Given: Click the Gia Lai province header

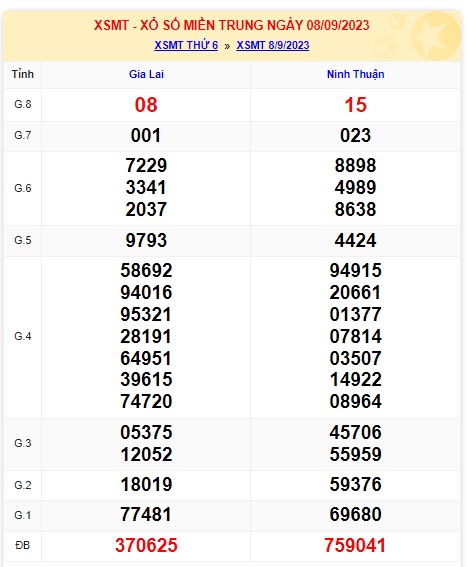Looking at the screenshot, I should pos(146,74).
